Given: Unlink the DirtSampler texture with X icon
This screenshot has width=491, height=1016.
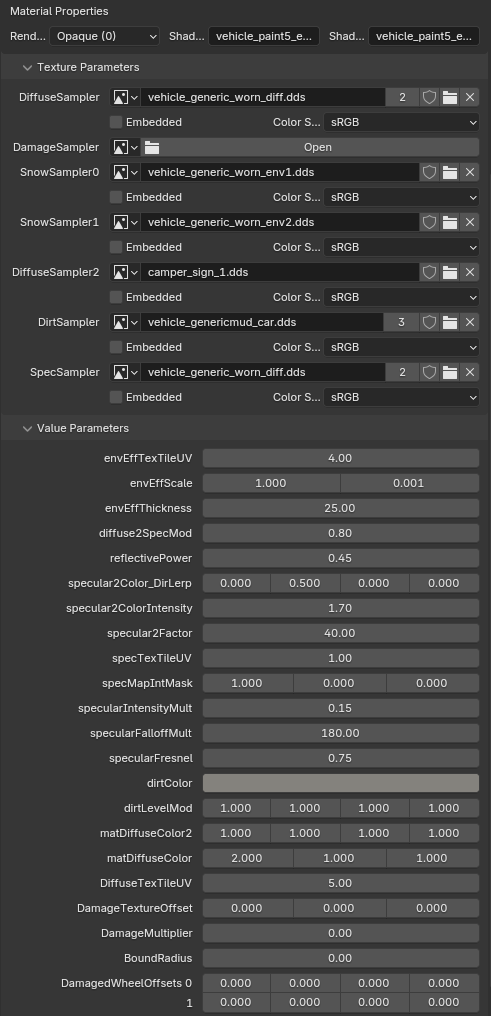Looking at the screenshot, I should pos(470,322).
